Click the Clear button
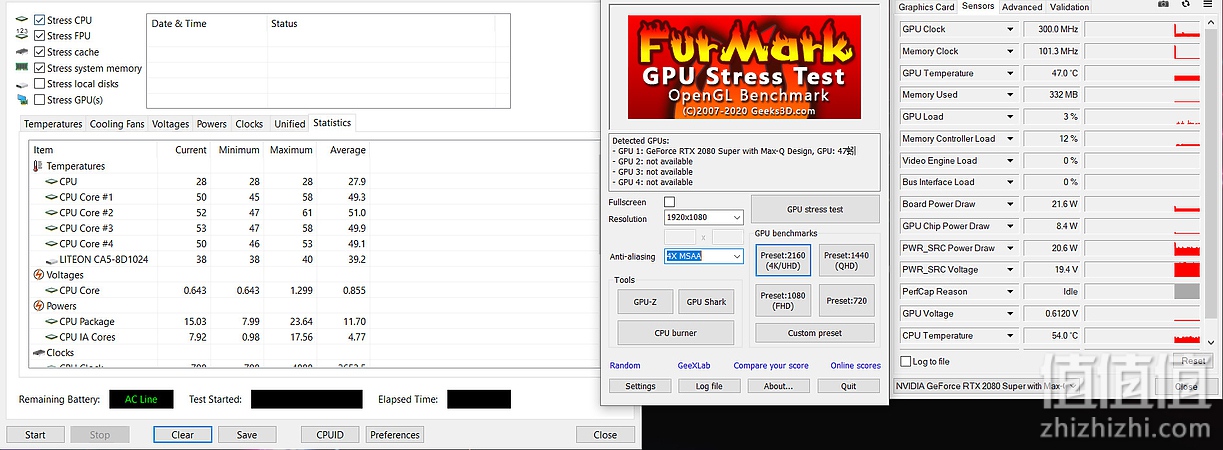 click(x=182, y=435)
